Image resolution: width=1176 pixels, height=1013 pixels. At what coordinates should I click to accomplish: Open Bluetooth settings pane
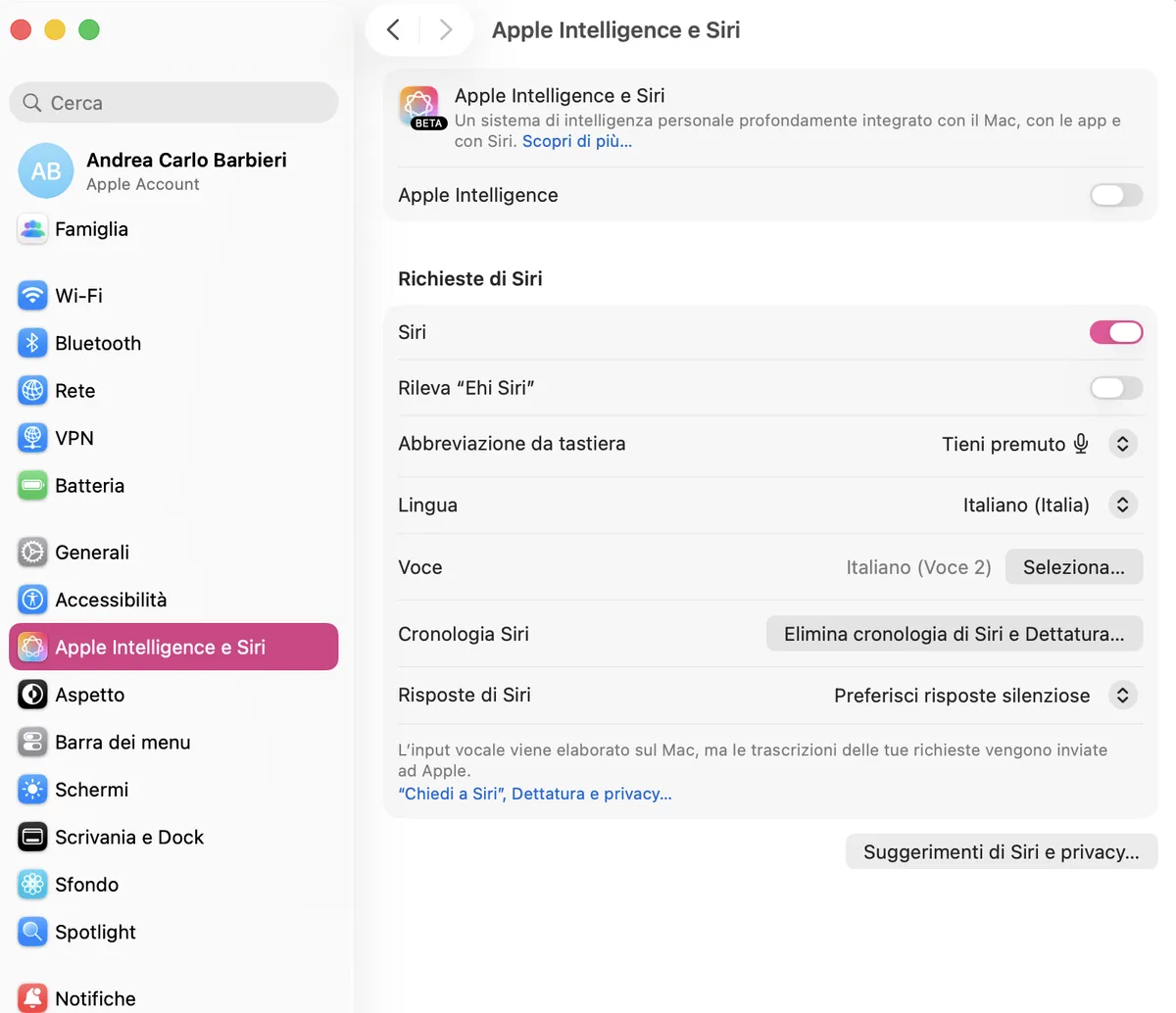tap(173, 343)
